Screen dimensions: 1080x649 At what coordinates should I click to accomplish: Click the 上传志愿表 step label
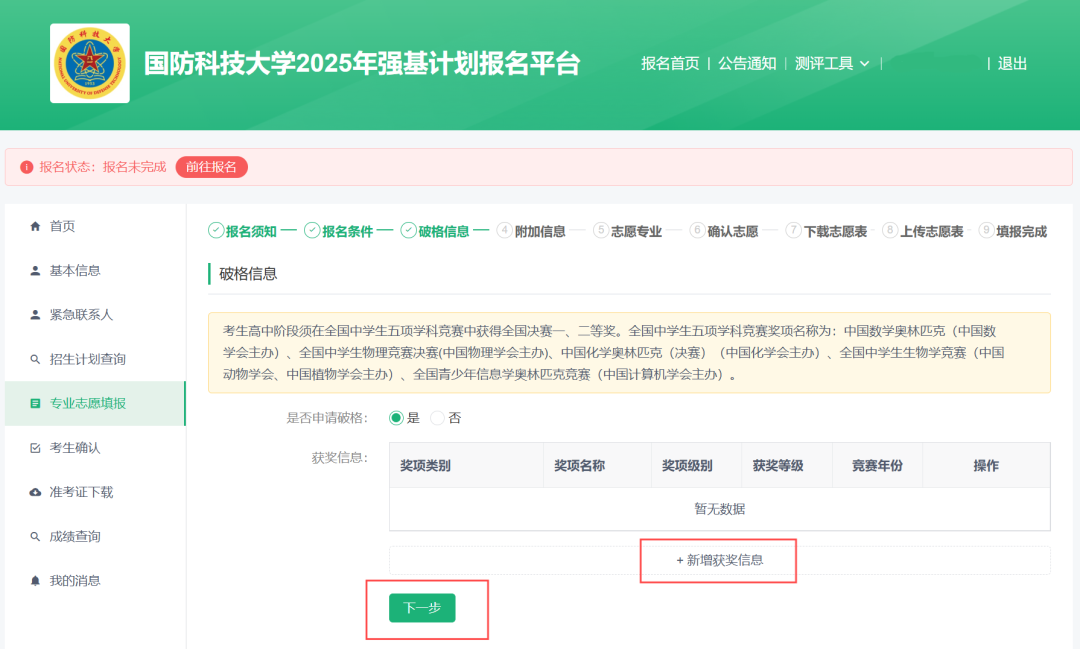[x=932, y=231]
